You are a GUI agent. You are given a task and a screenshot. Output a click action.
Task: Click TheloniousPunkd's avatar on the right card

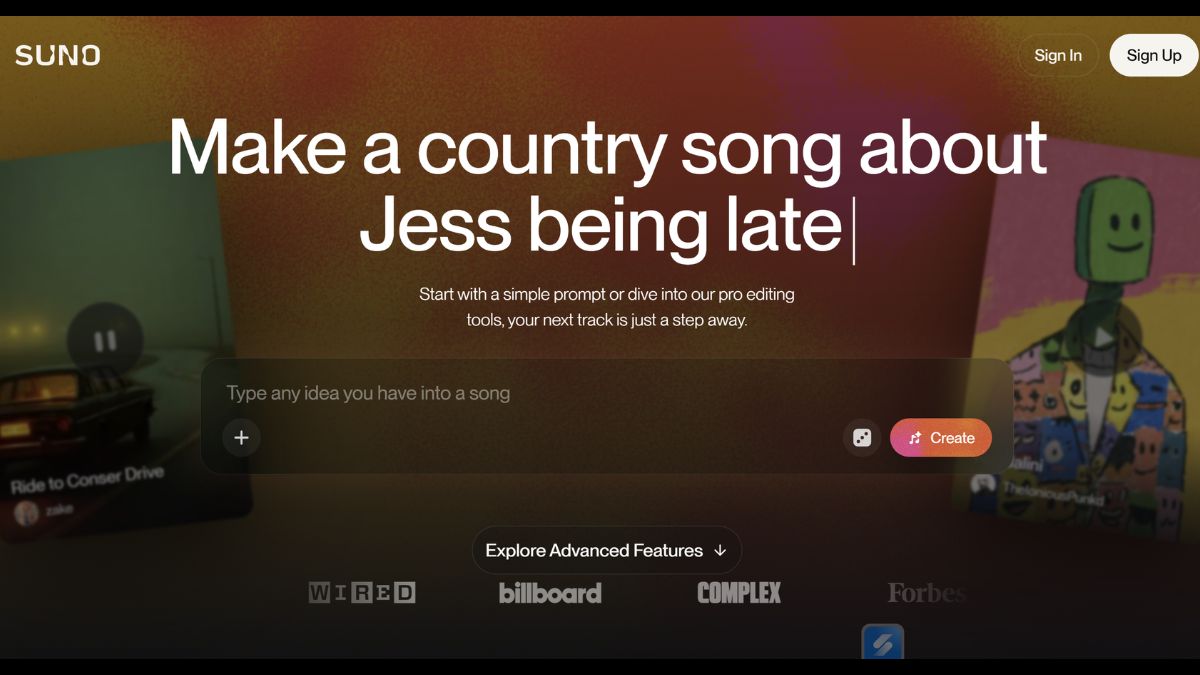[x=984, y=484]
